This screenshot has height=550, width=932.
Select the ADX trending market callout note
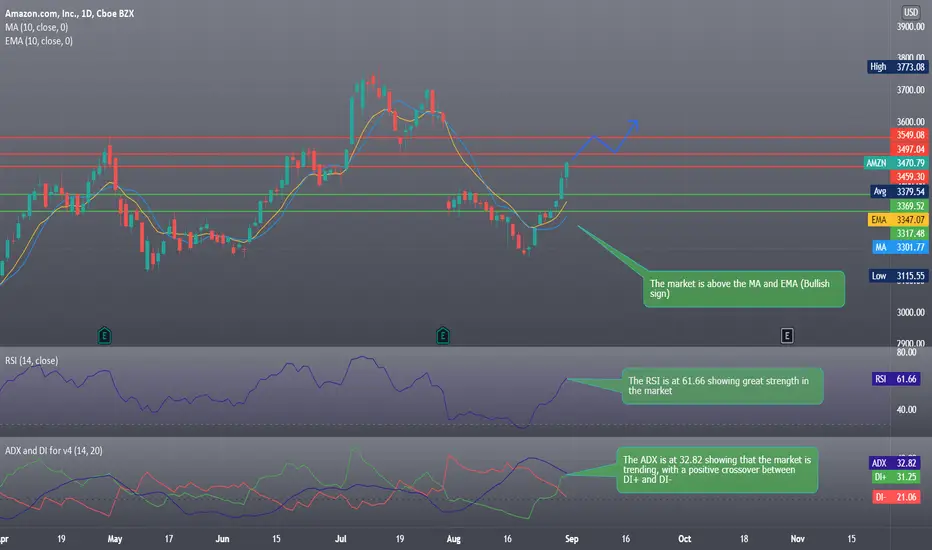tap(717, 470)
